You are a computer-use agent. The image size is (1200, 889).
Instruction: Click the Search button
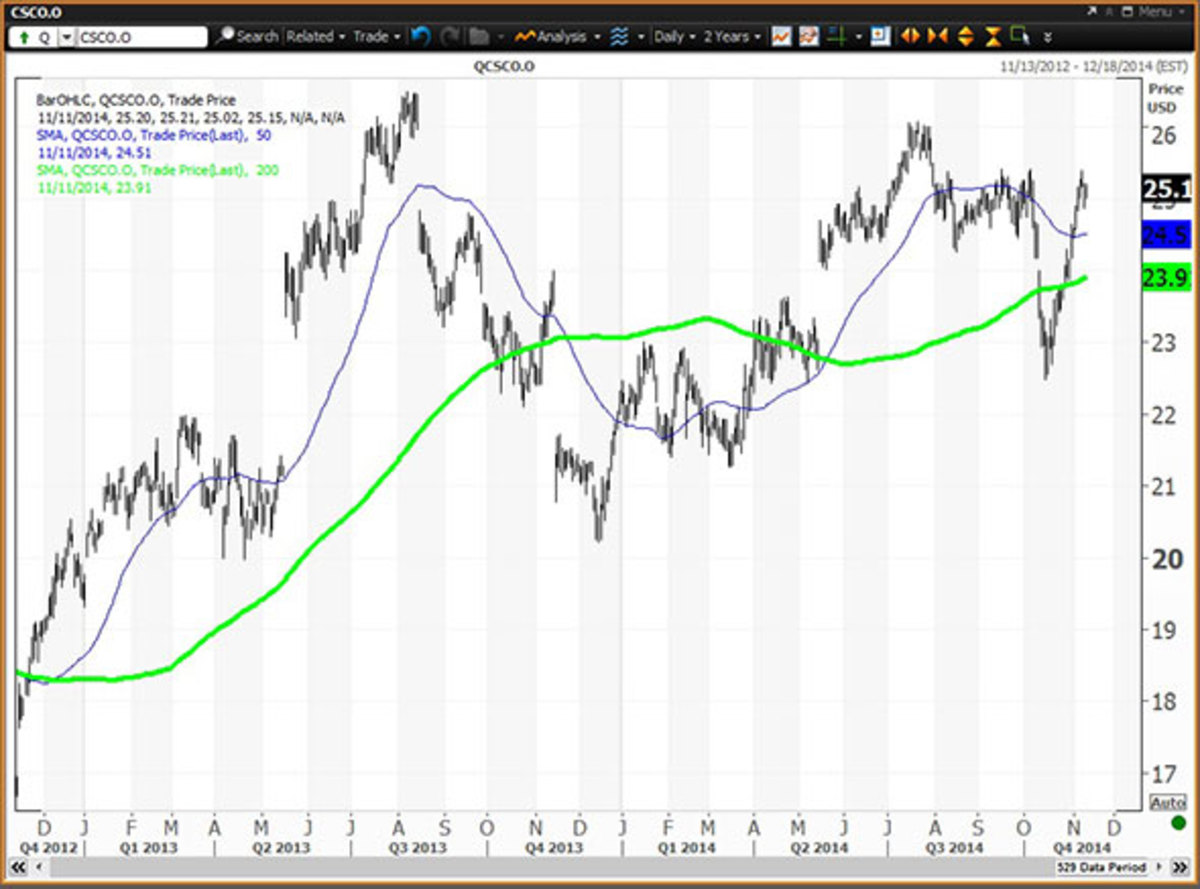tap(248, 37)
